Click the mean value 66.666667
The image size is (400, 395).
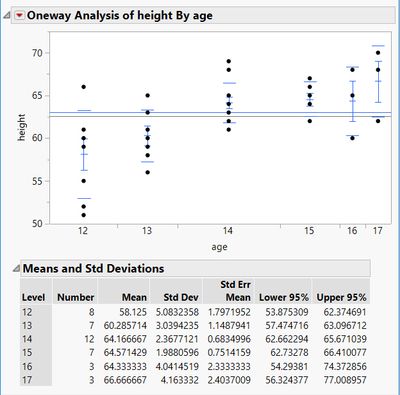(x=125, y=380)
